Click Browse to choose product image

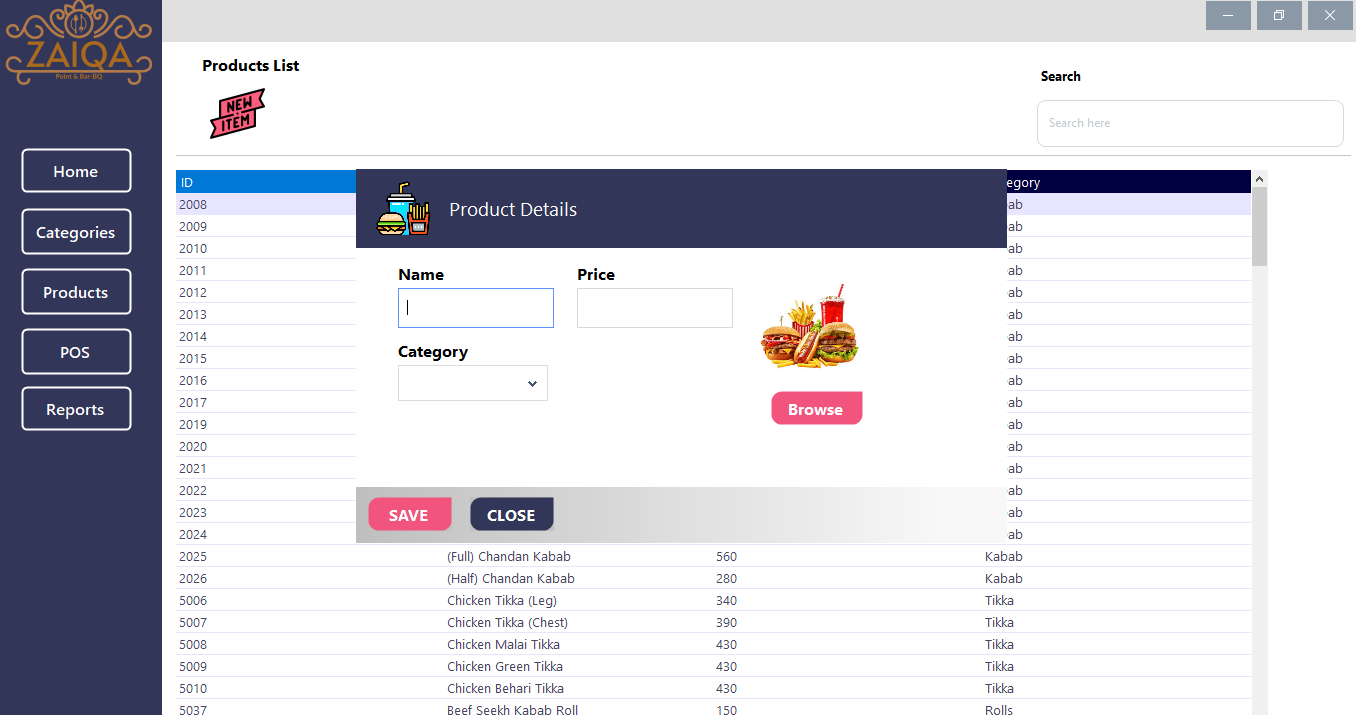(816, 409)
